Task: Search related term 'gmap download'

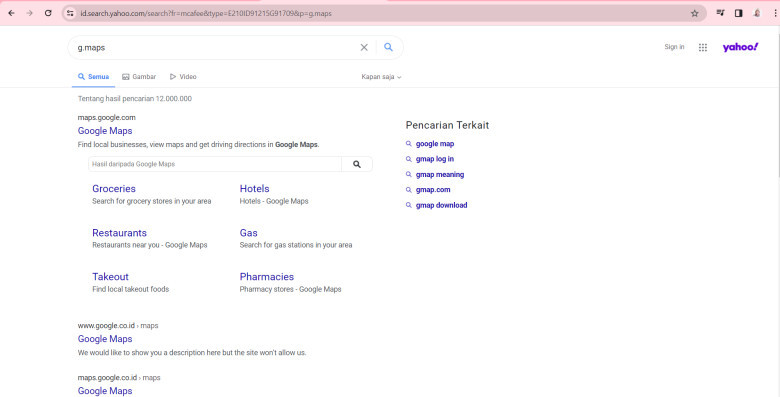Action: 441,205
